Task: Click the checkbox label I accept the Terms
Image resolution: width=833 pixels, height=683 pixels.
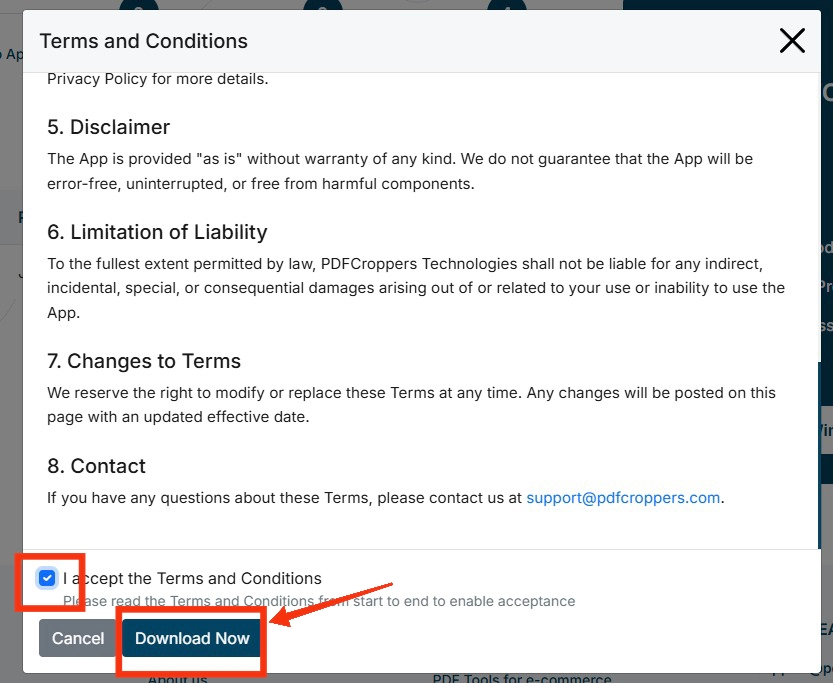Action: 191,578
